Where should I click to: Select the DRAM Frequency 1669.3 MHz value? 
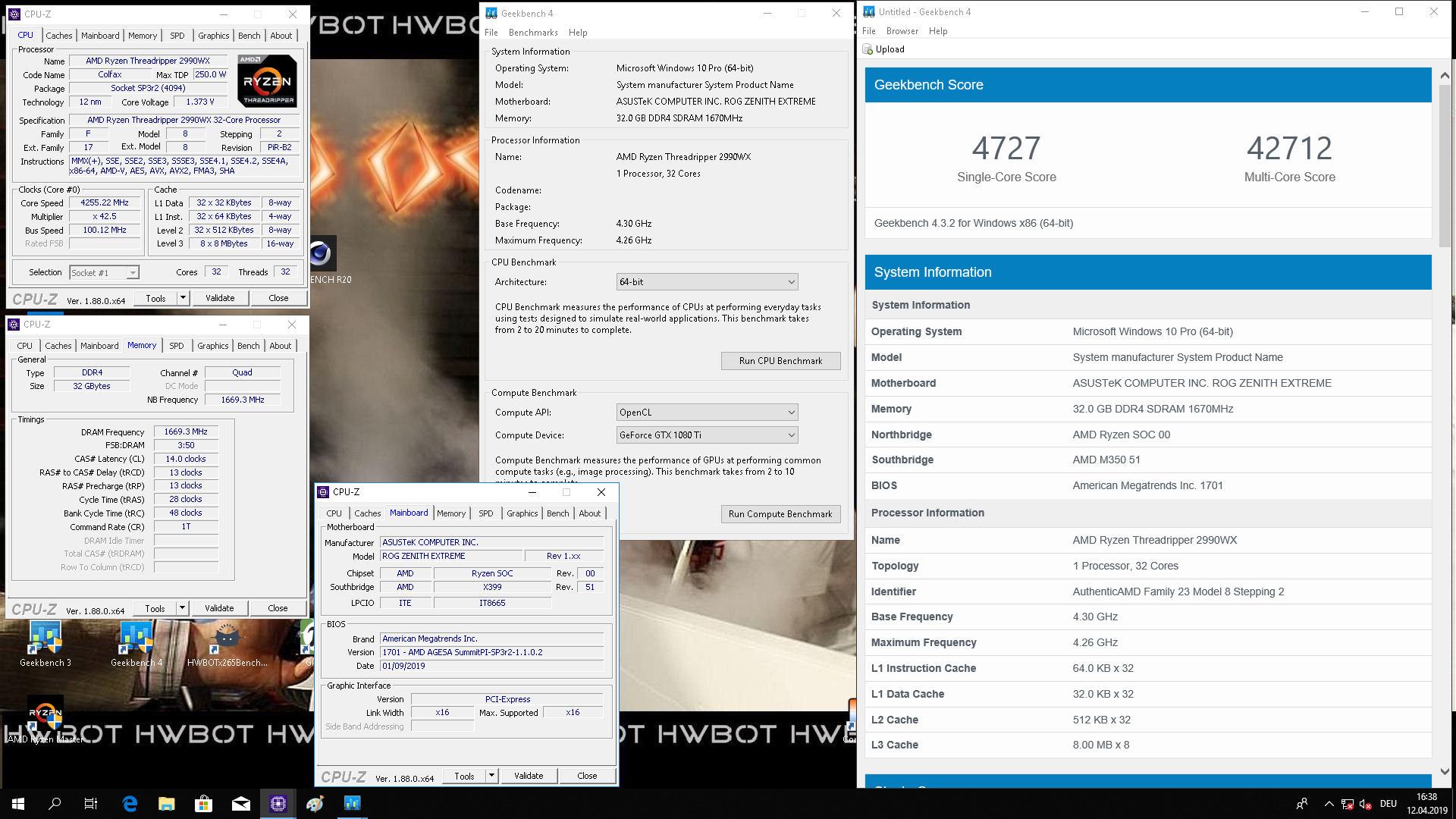pos(186,431)
